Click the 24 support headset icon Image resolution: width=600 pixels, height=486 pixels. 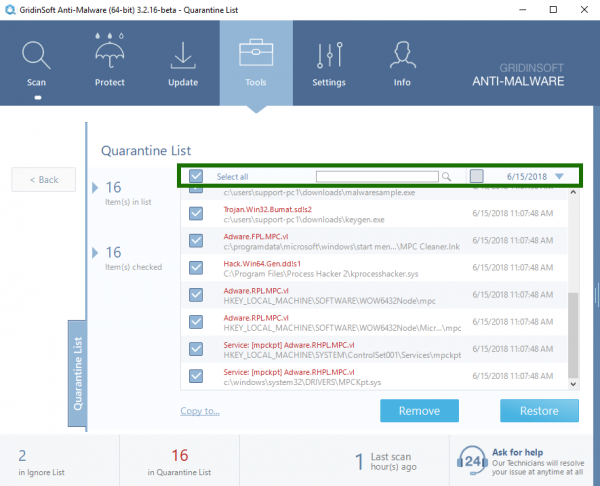[x=472, y=460]
